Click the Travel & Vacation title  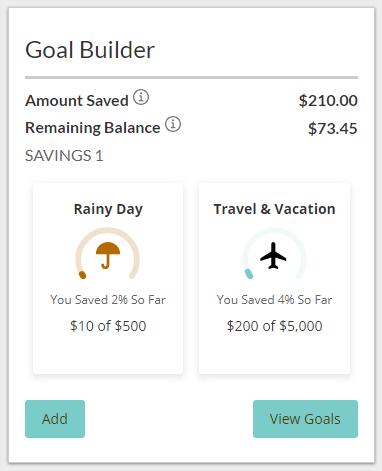click(x=274, y=209)
